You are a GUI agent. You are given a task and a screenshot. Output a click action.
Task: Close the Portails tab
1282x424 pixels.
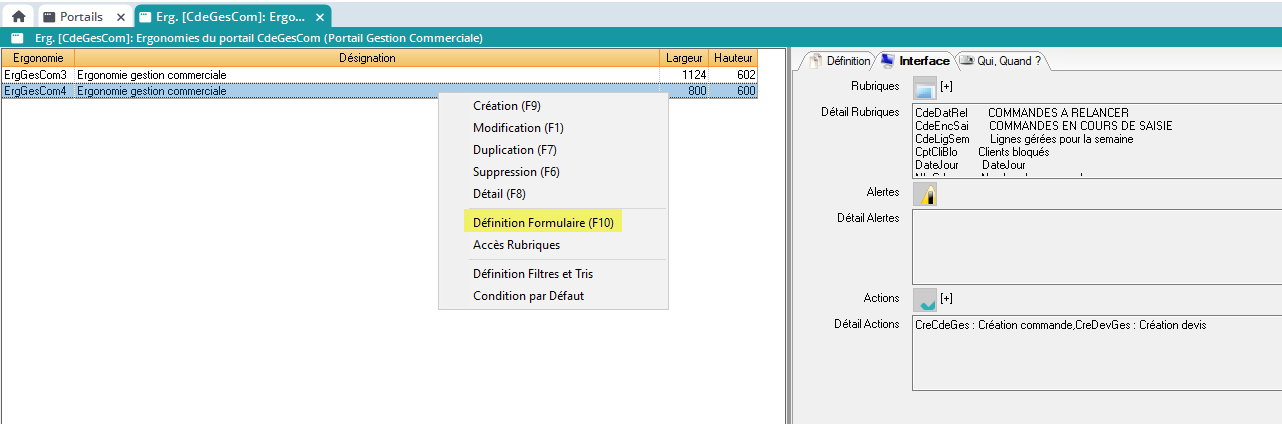click(120, 17)
